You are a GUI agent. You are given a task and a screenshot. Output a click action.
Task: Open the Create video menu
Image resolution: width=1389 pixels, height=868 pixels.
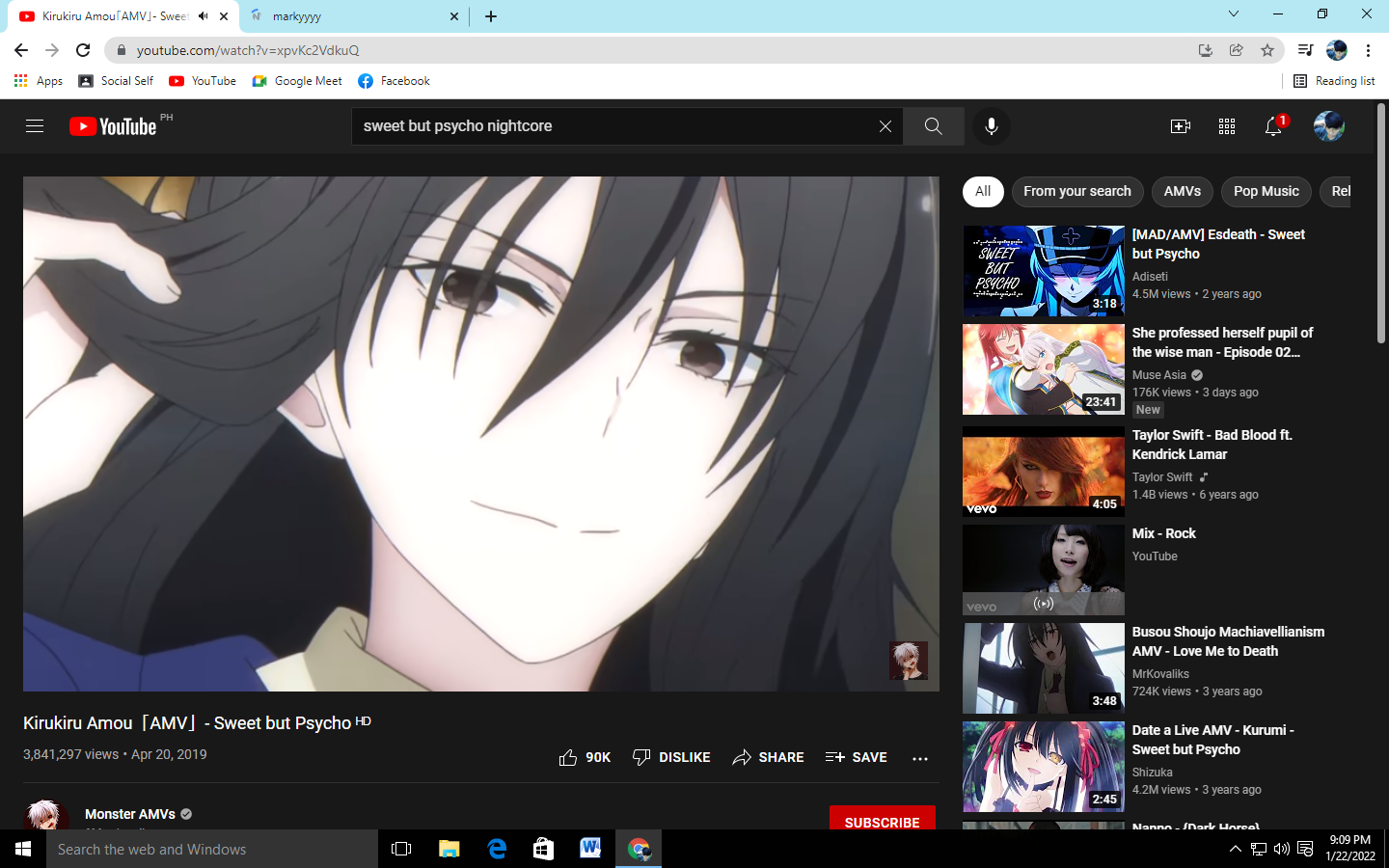point(1181,126)
